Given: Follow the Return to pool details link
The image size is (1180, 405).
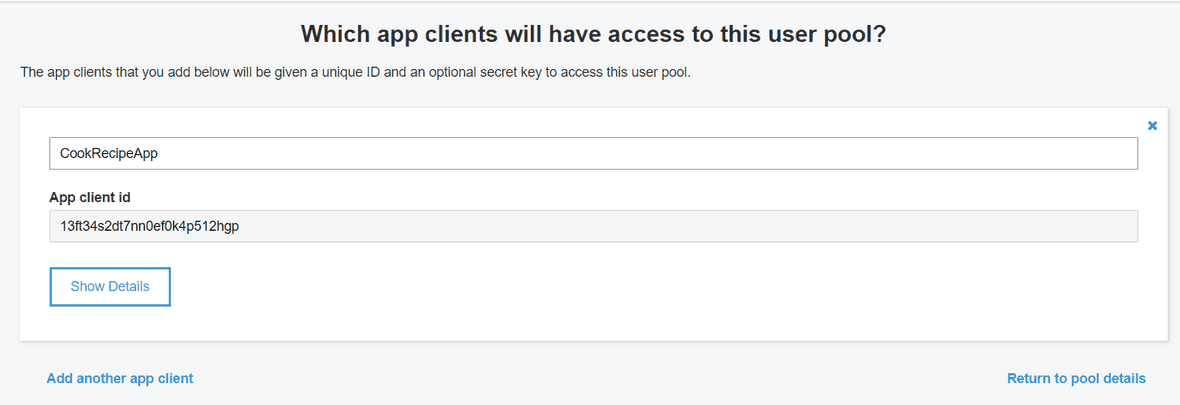Looking at the screenshot, I should tap(1076, 378).
